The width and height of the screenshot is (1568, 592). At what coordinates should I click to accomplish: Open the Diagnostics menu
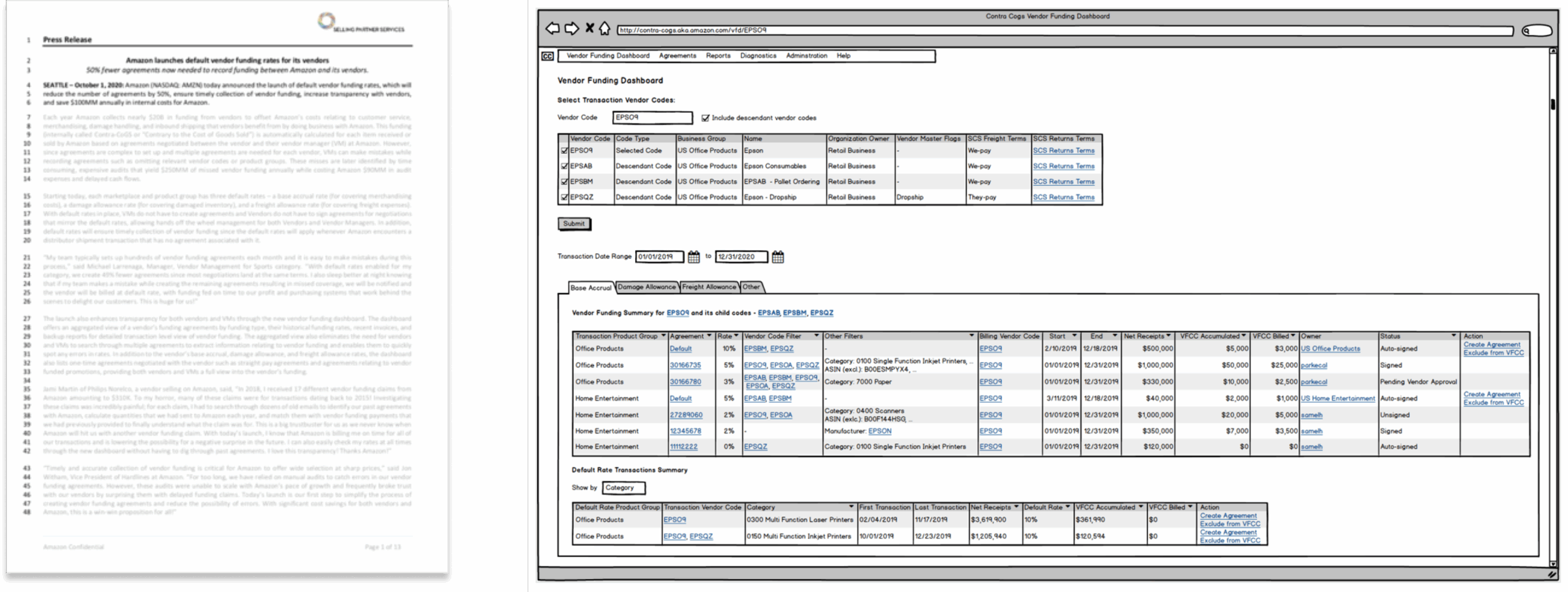pos(758,56)
